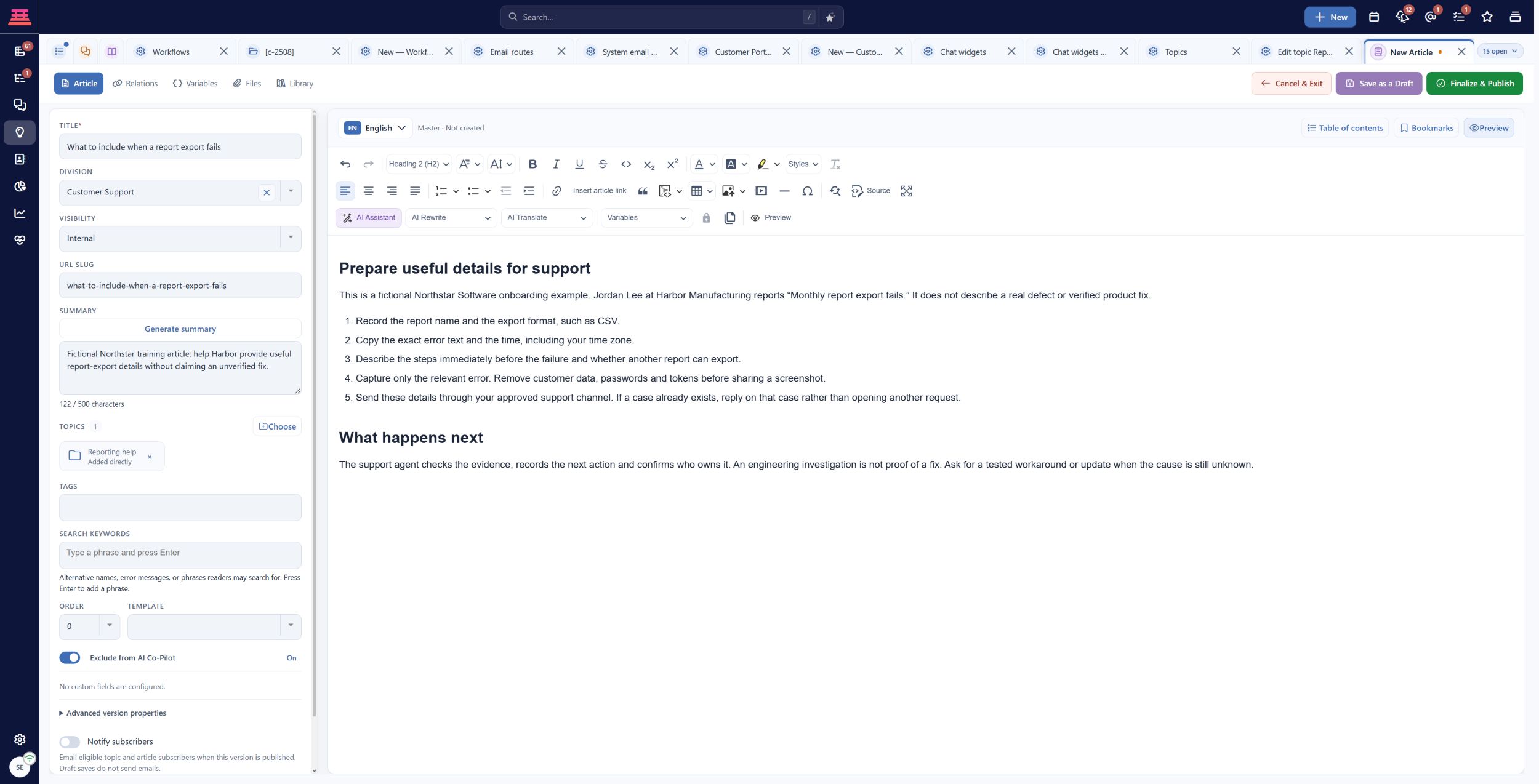
Task: Apply subscript formatting
Action: click(x=649, y=164)
